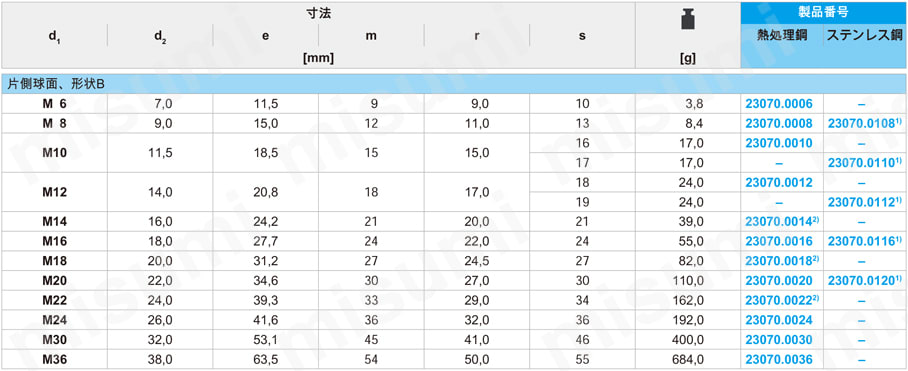The width and height of the screenshot is (908, 371).
Task: Open product number 23070.0010
Action: tap(779, 143)
